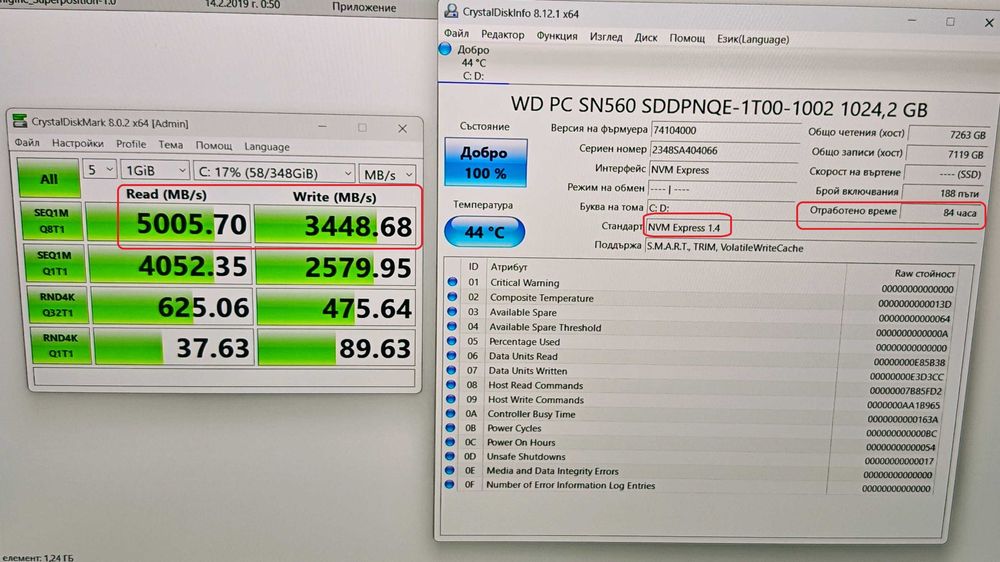Open Тема menu in CrystalDiskMark
Screen dimensions: 1000x562
(170, 145)
